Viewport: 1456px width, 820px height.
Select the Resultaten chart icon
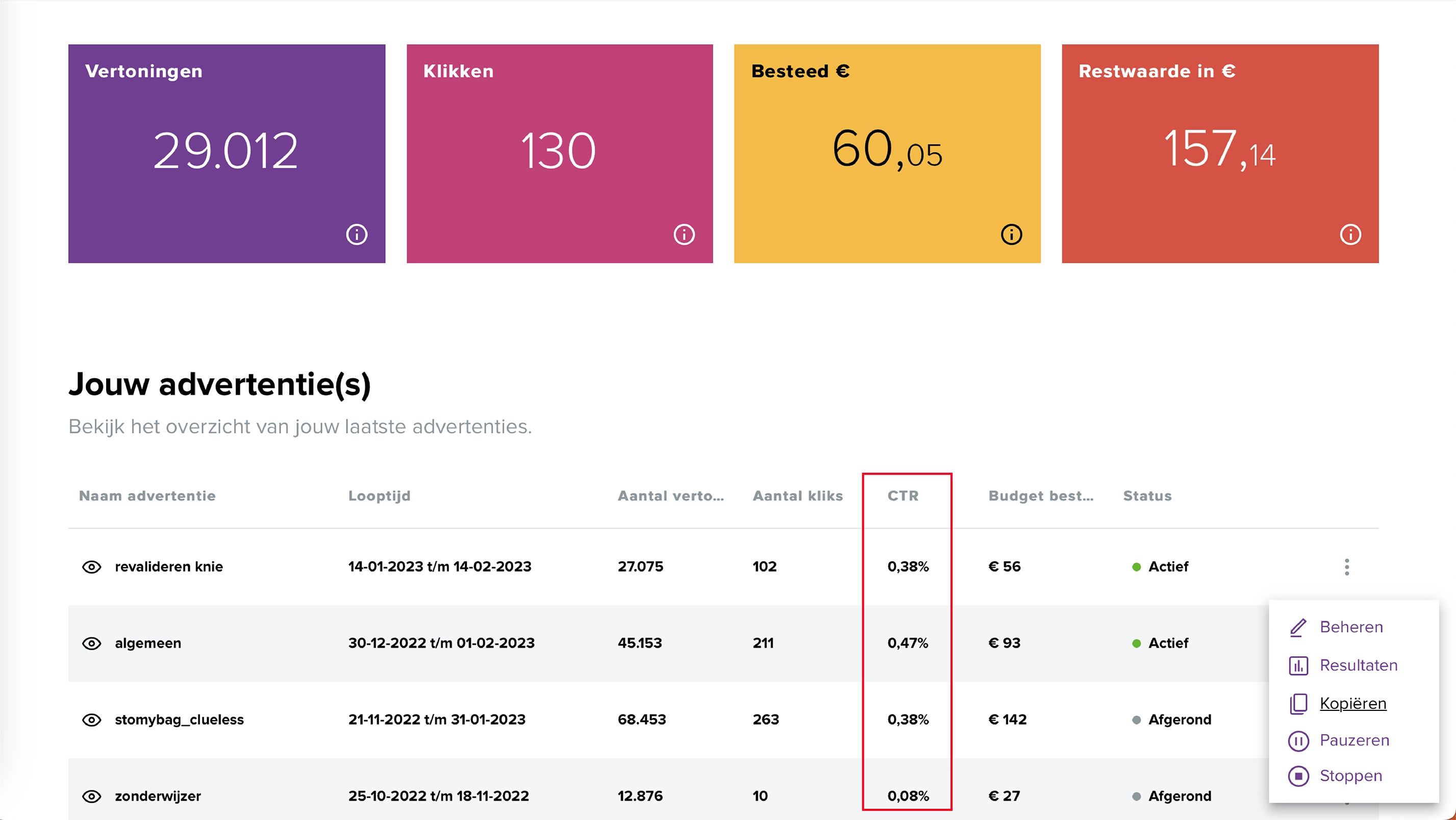pos(1299,665)
